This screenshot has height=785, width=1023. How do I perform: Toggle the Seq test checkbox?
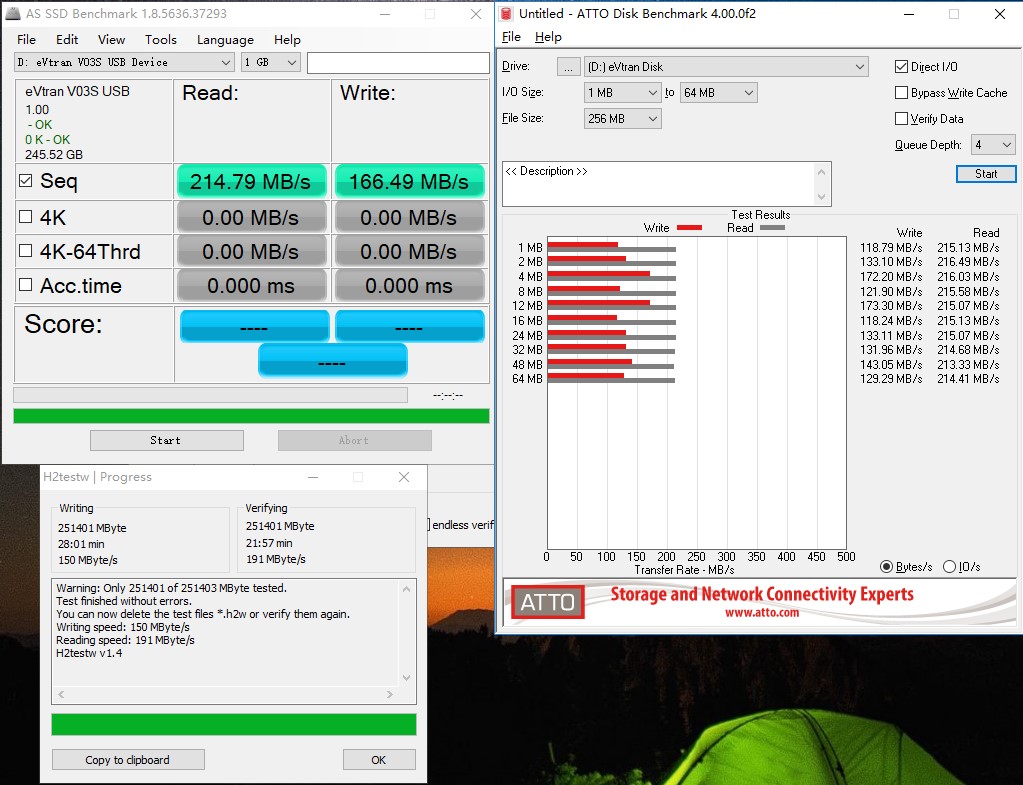(25, 181)
